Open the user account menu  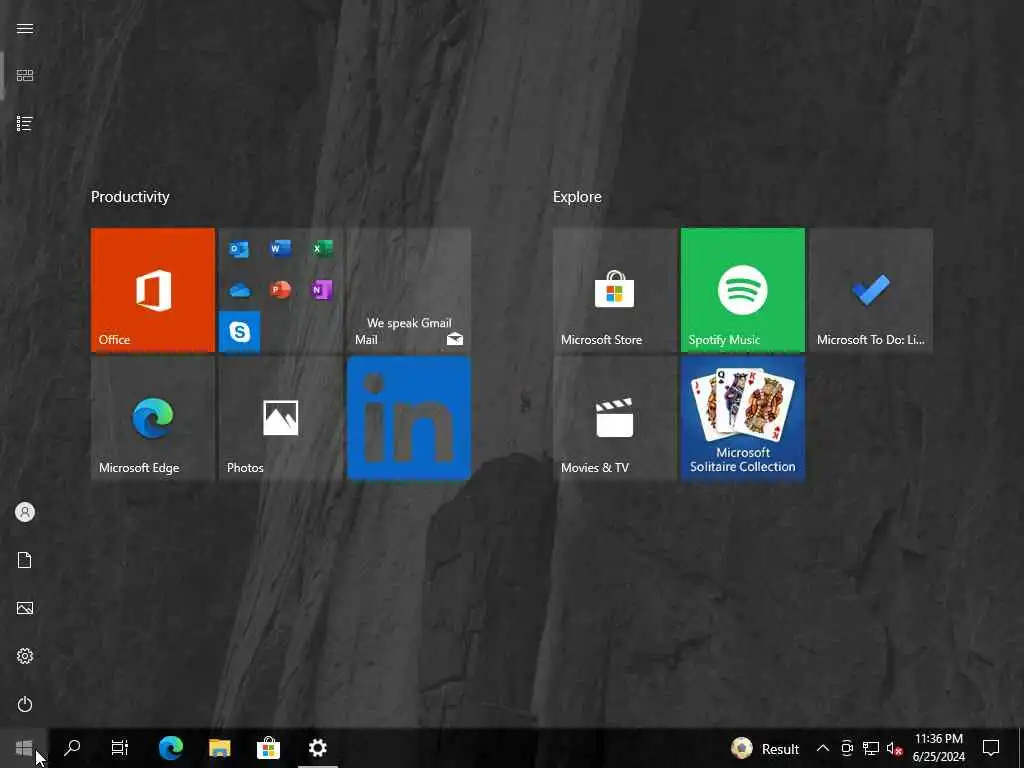25,512
